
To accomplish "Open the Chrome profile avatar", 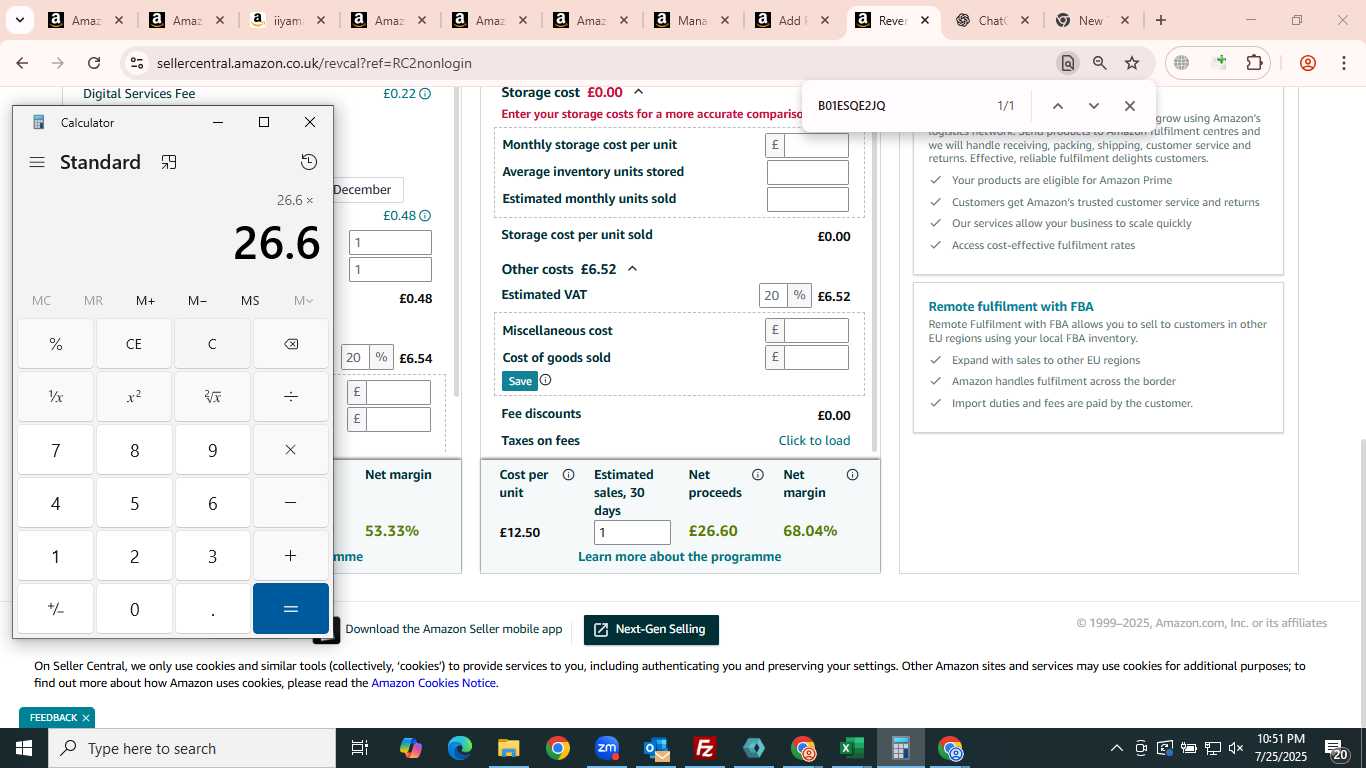I will tap(1308, 63).
